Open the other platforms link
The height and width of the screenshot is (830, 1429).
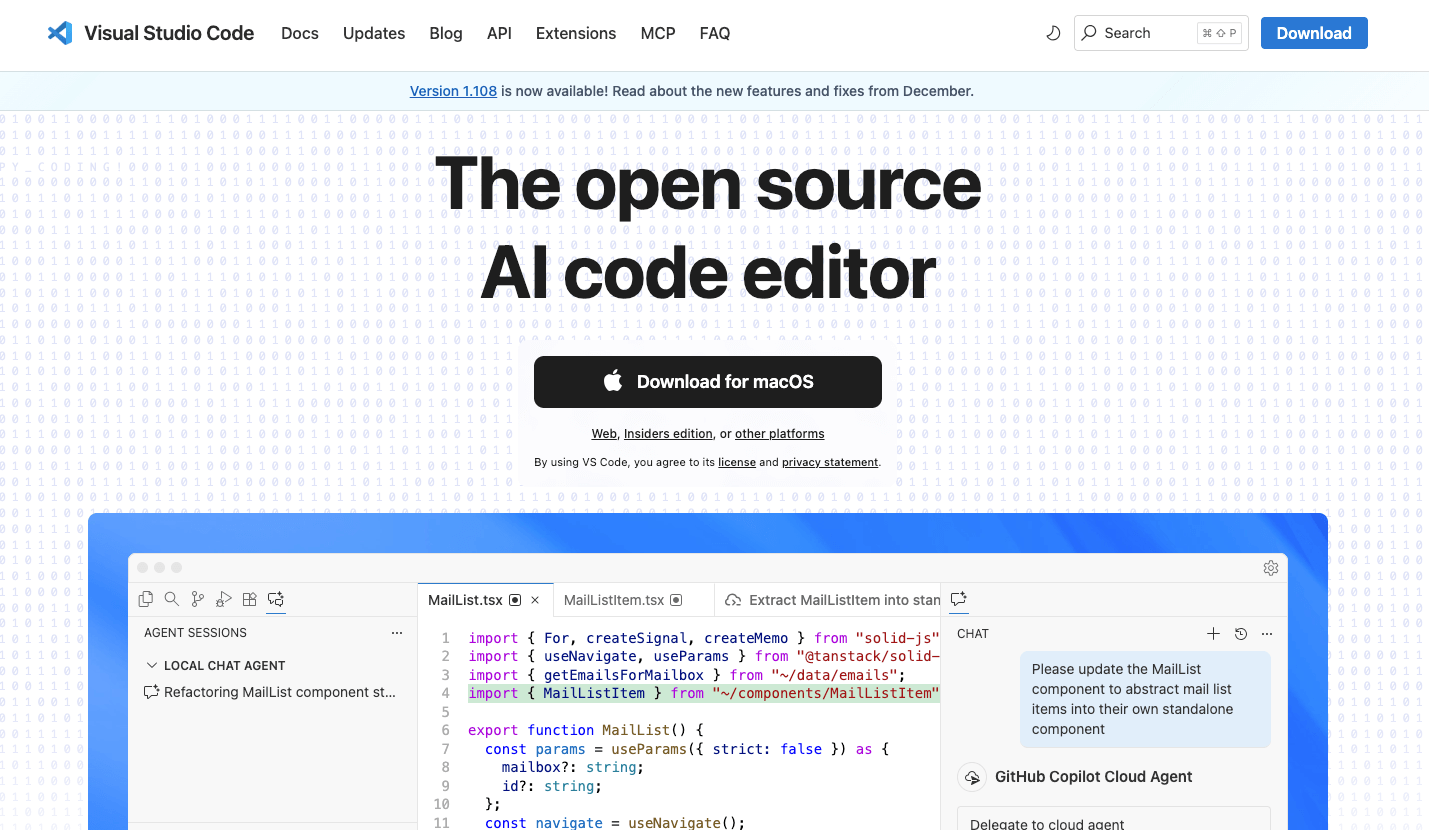(779, 434)
